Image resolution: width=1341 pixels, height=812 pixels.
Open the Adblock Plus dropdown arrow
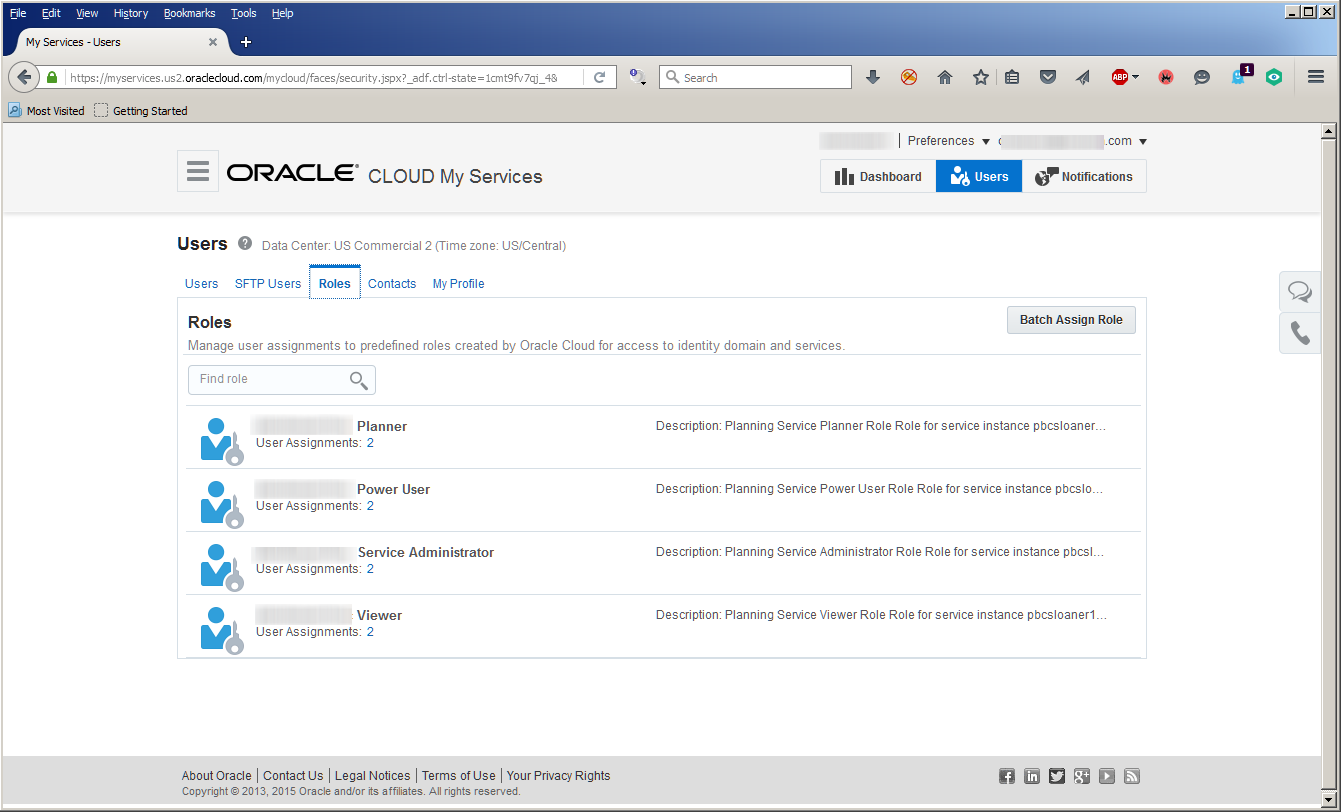point(1136,77)
